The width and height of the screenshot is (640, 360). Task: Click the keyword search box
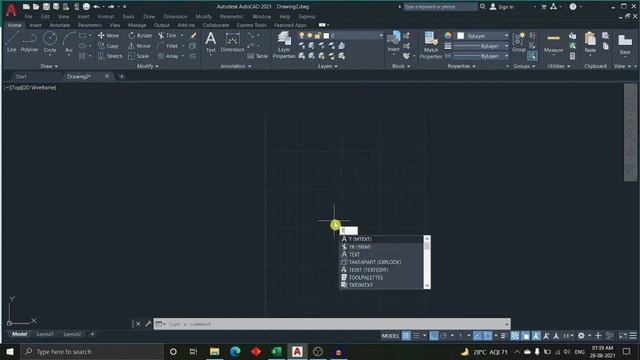coord(440,7)
